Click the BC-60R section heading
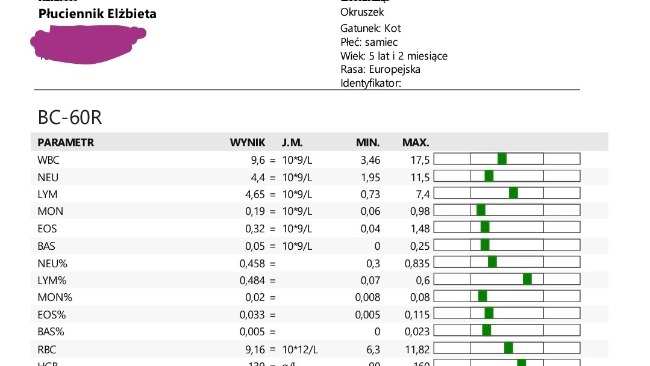The width and height of the screenshot is (650, 366). (x=70, y=117)
